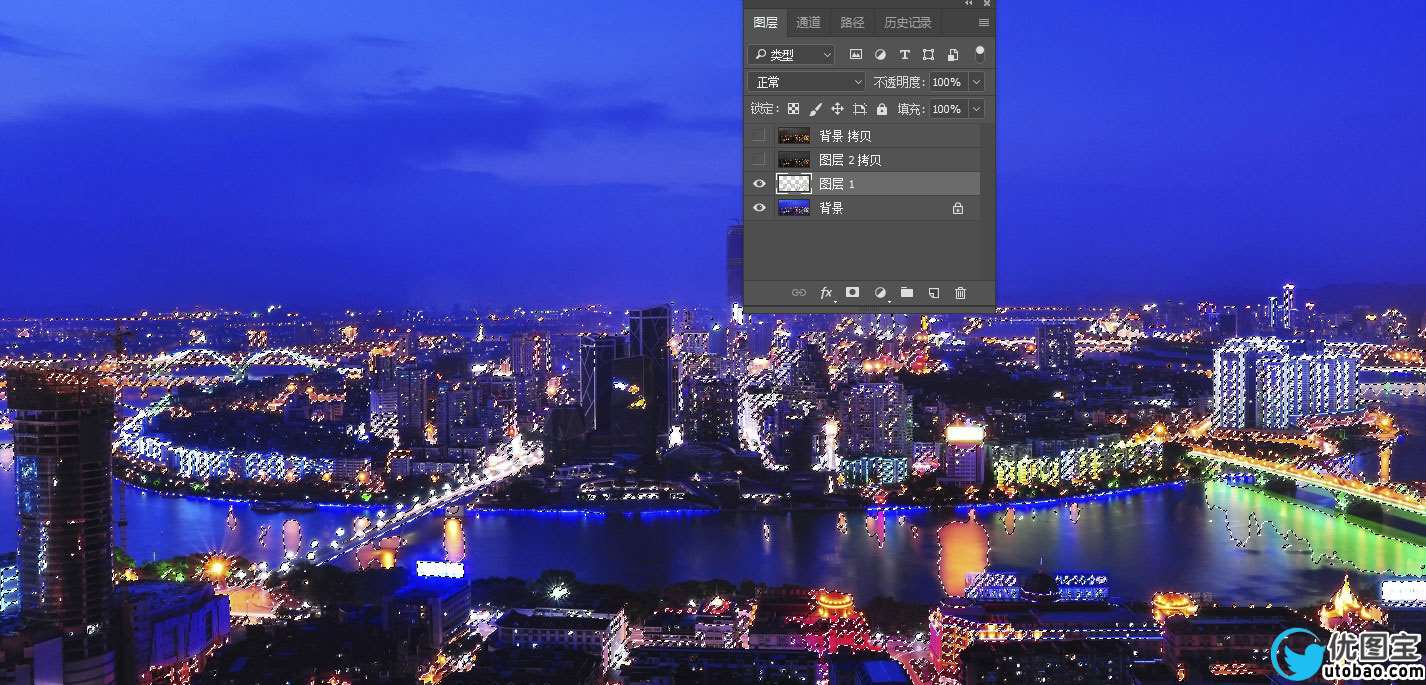Screen dimensions: 1426x685
Task: Lock all layer attributes
Action: (881, 109)
